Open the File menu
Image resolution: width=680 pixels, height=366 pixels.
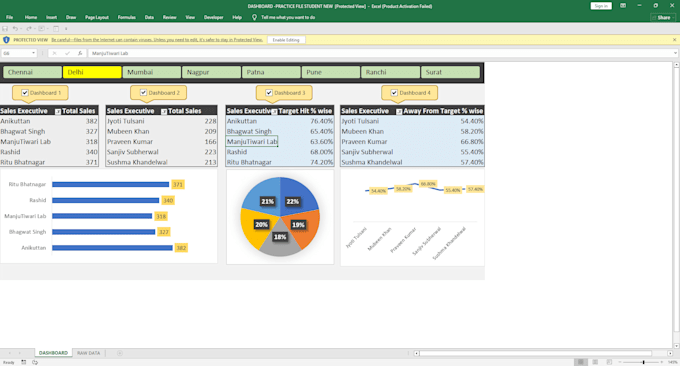10,17
